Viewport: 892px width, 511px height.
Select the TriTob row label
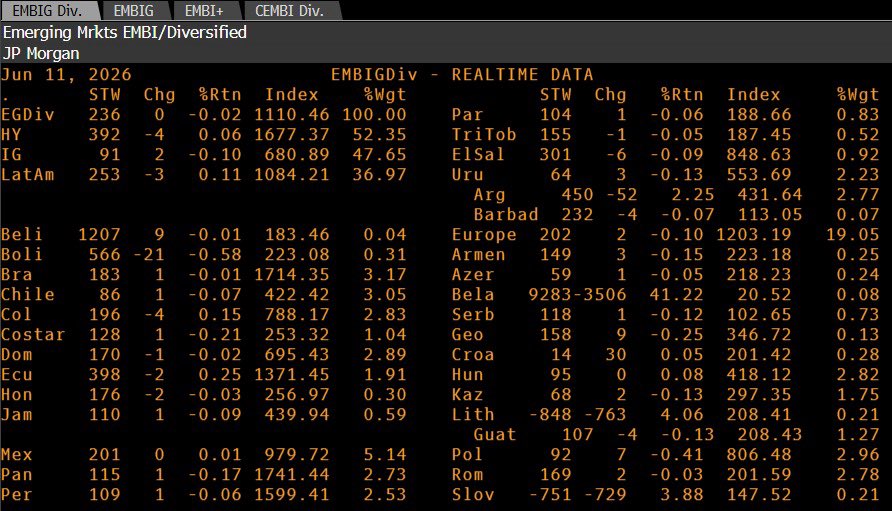[484, 134]
